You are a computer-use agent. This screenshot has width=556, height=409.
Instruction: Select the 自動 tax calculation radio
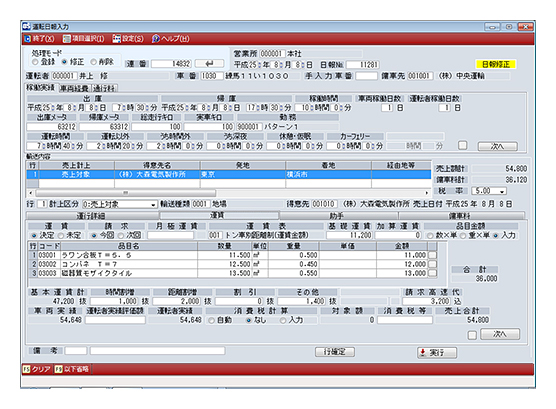[x=212, y=320]
